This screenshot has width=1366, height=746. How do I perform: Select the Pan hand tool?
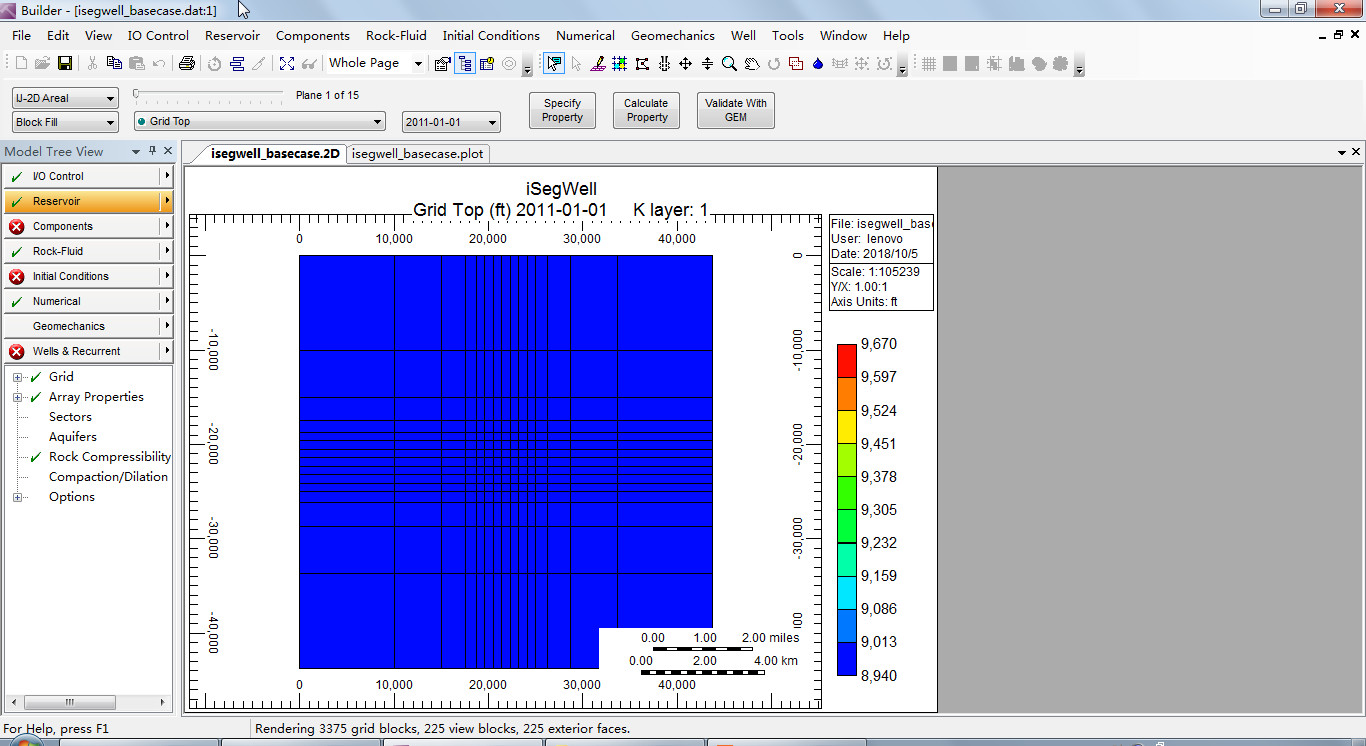coord(751,64)
